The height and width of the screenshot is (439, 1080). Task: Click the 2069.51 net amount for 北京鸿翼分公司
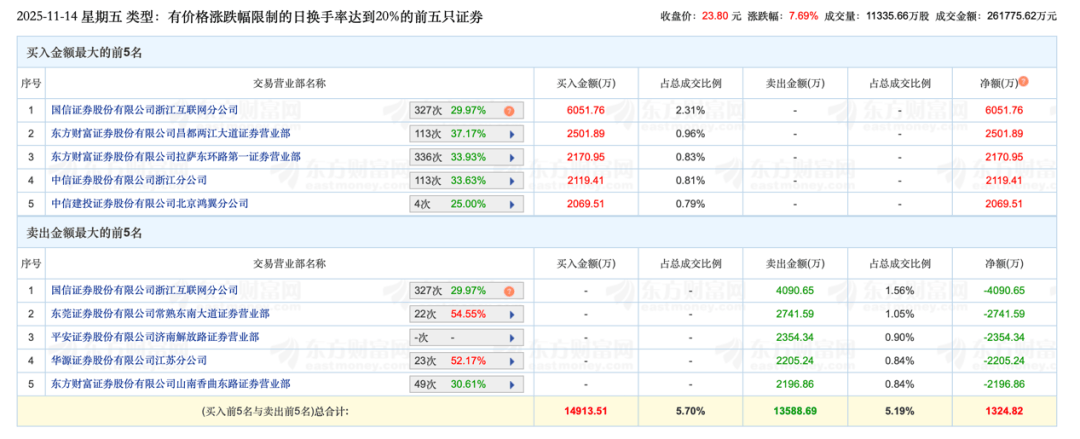click(1004, 203)
